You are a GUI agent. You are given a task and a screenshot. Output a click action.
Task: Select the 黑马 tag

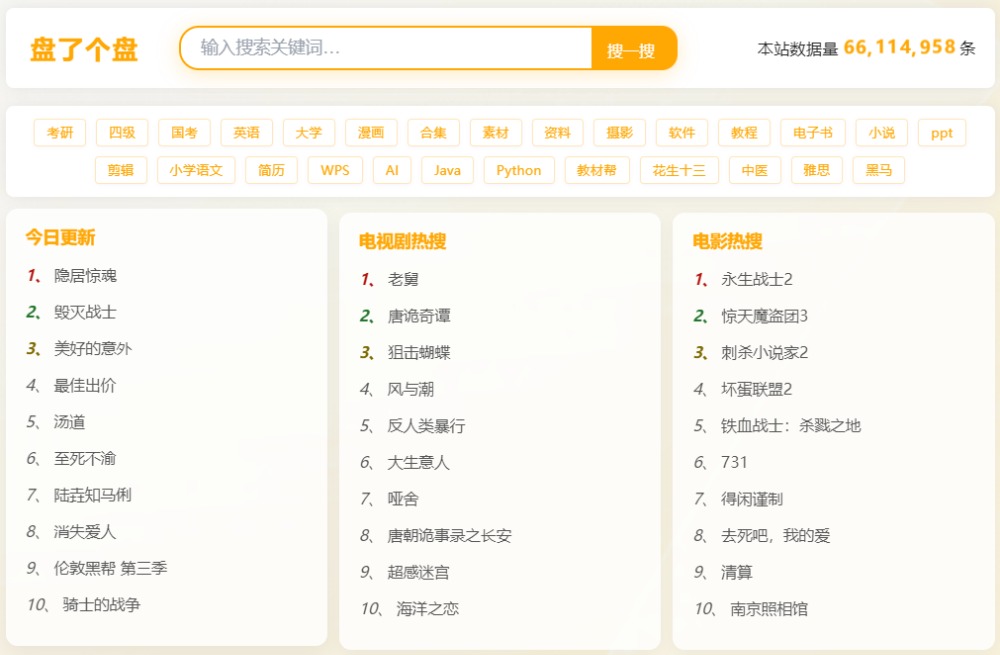pyautogui.click(x=879, y=170)
